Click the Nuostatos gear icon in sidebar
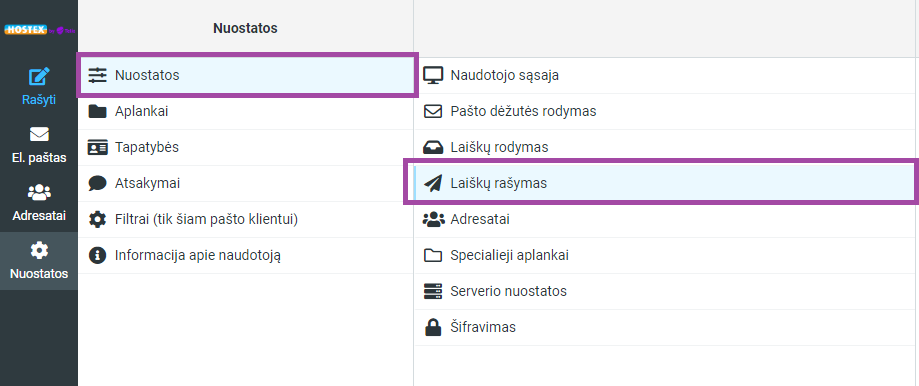 39,251
